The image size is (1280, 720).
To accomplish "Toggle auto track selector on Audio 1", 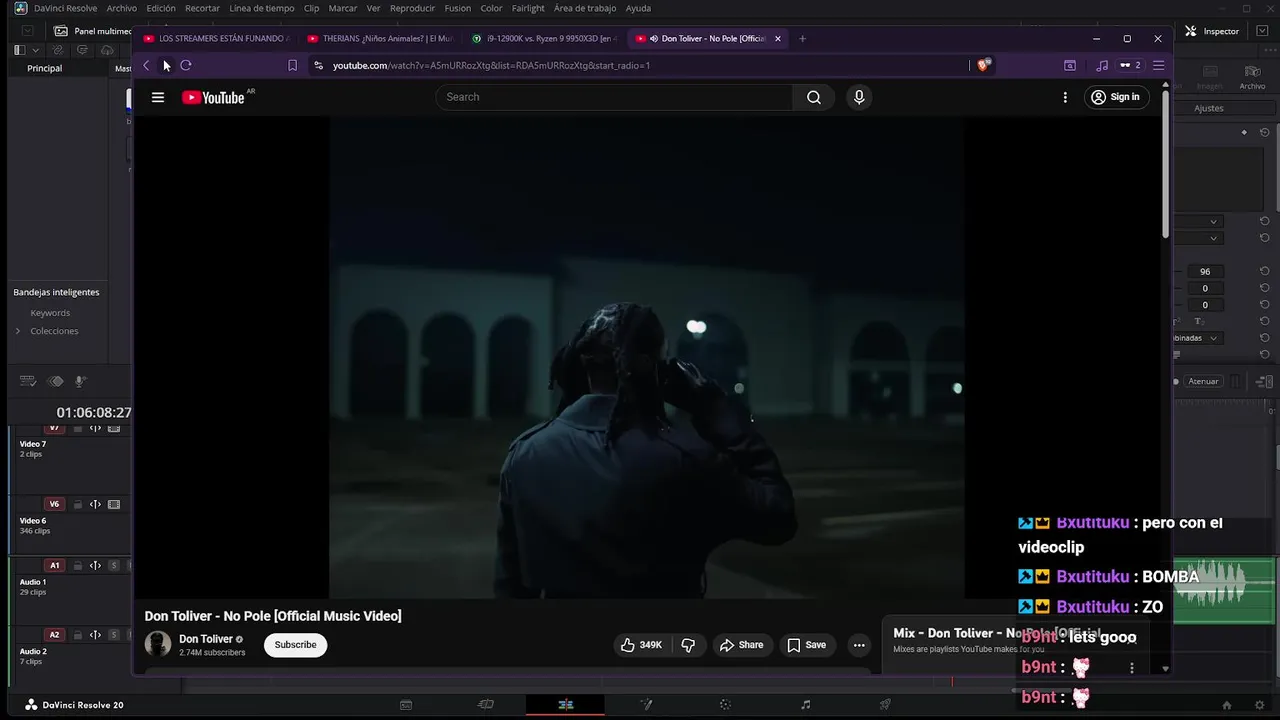I will pos(95,566).
